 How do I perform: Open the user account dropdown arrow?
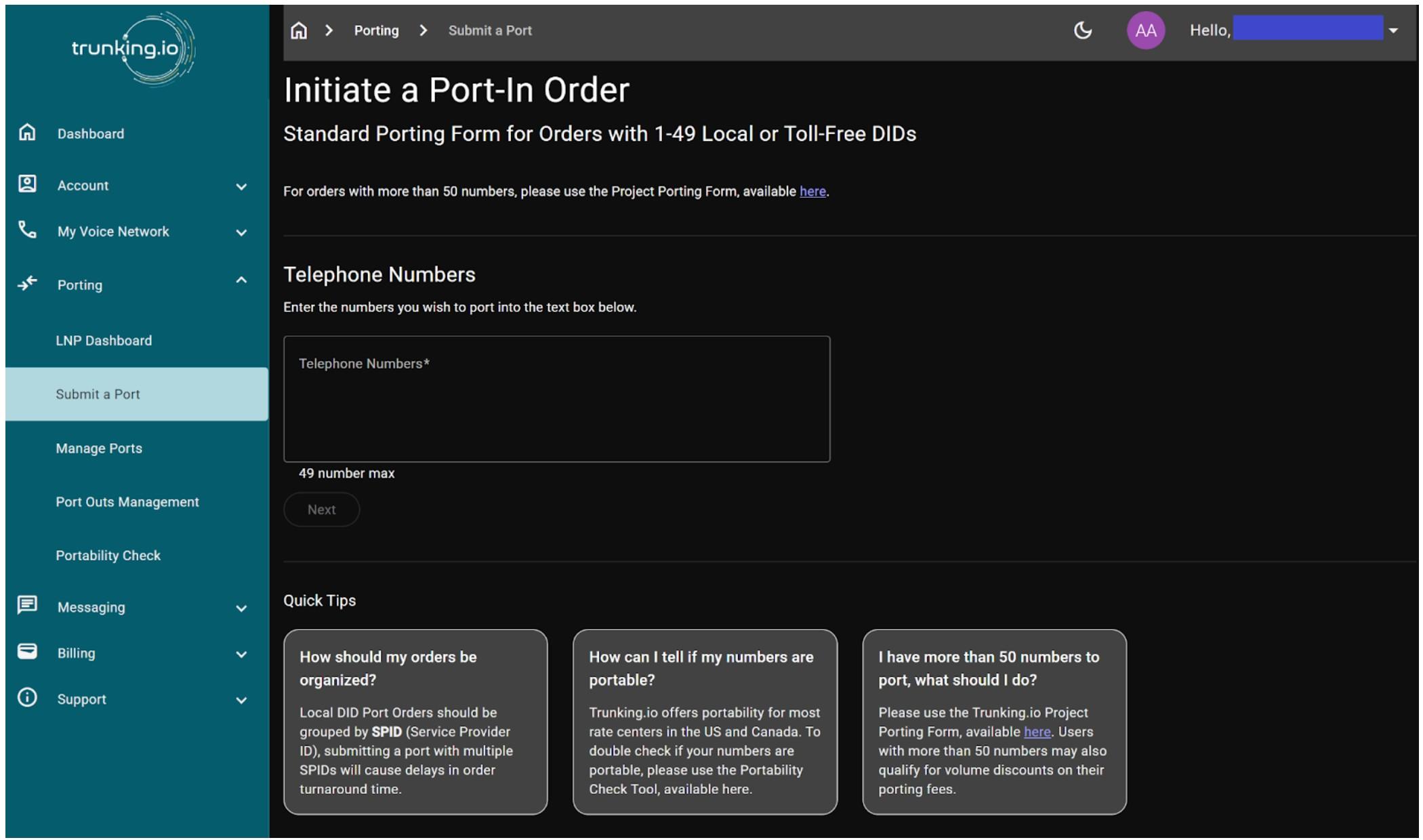(x=1393, y=30)
